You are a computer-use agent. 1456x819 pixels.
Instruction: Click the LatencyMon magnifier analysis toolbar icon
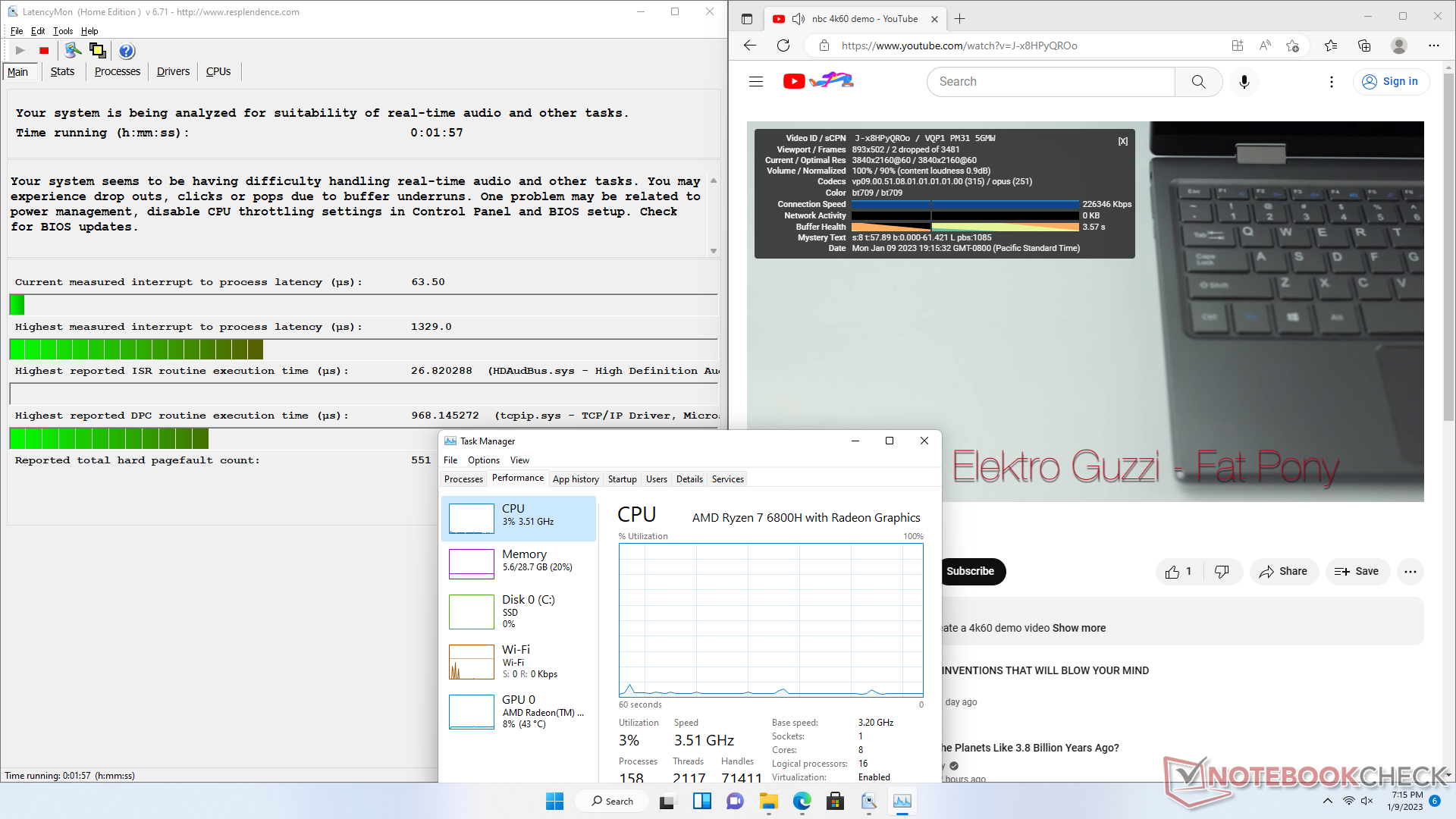[x=73, y=51]
